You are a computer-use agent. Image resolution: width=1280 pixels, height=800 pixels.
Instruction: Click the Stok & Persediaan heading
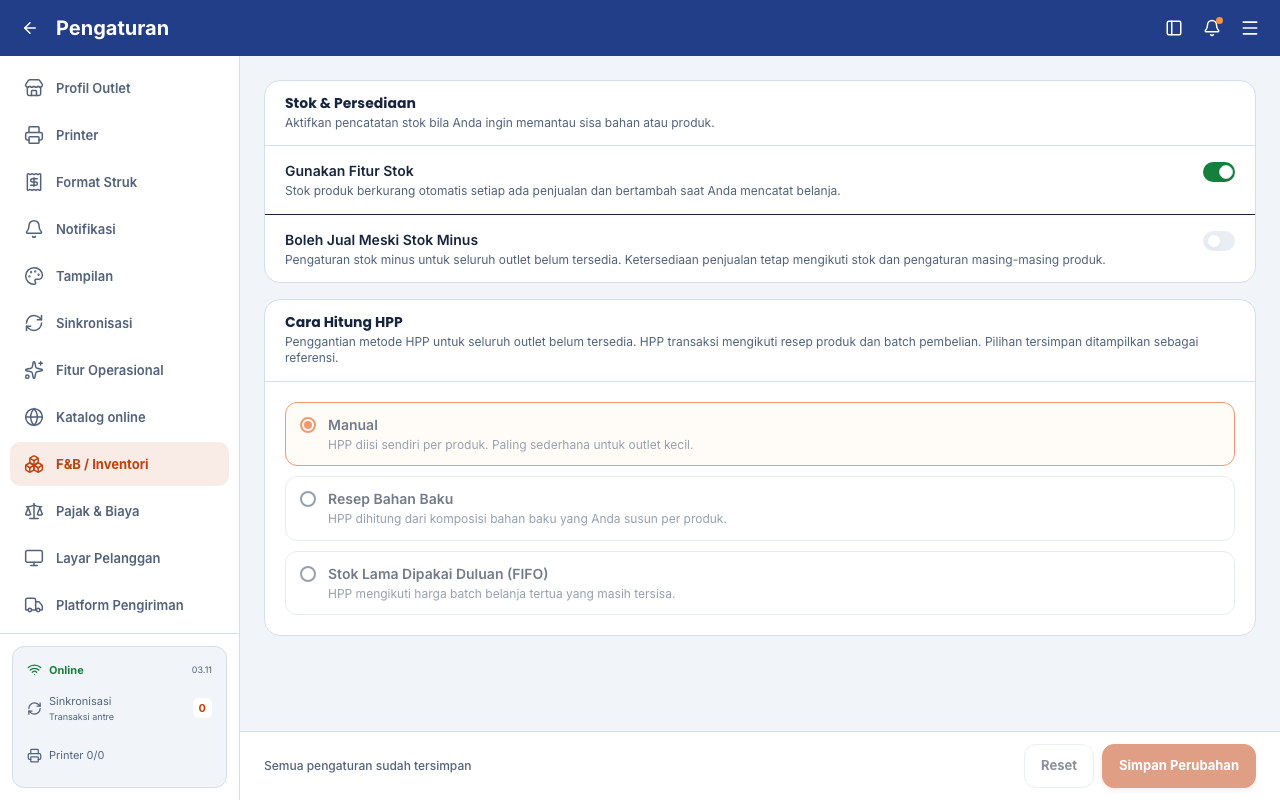click(350, 103)
